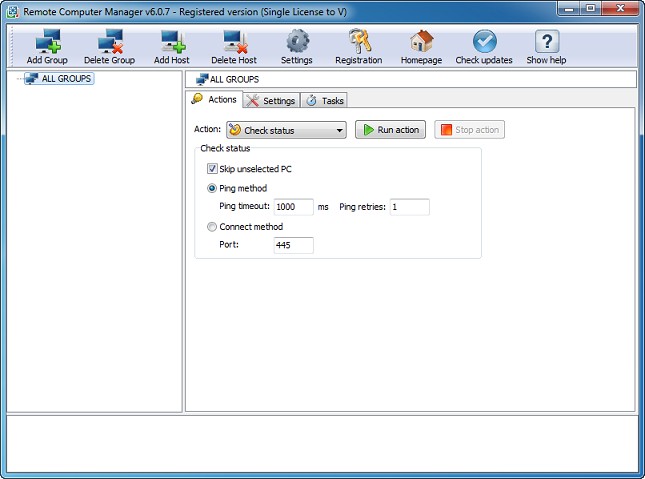Toggle the Skip unselected PC checkbox
This screenshot has width=645, height=479.
pyautogui.click(x=212, y=169)
